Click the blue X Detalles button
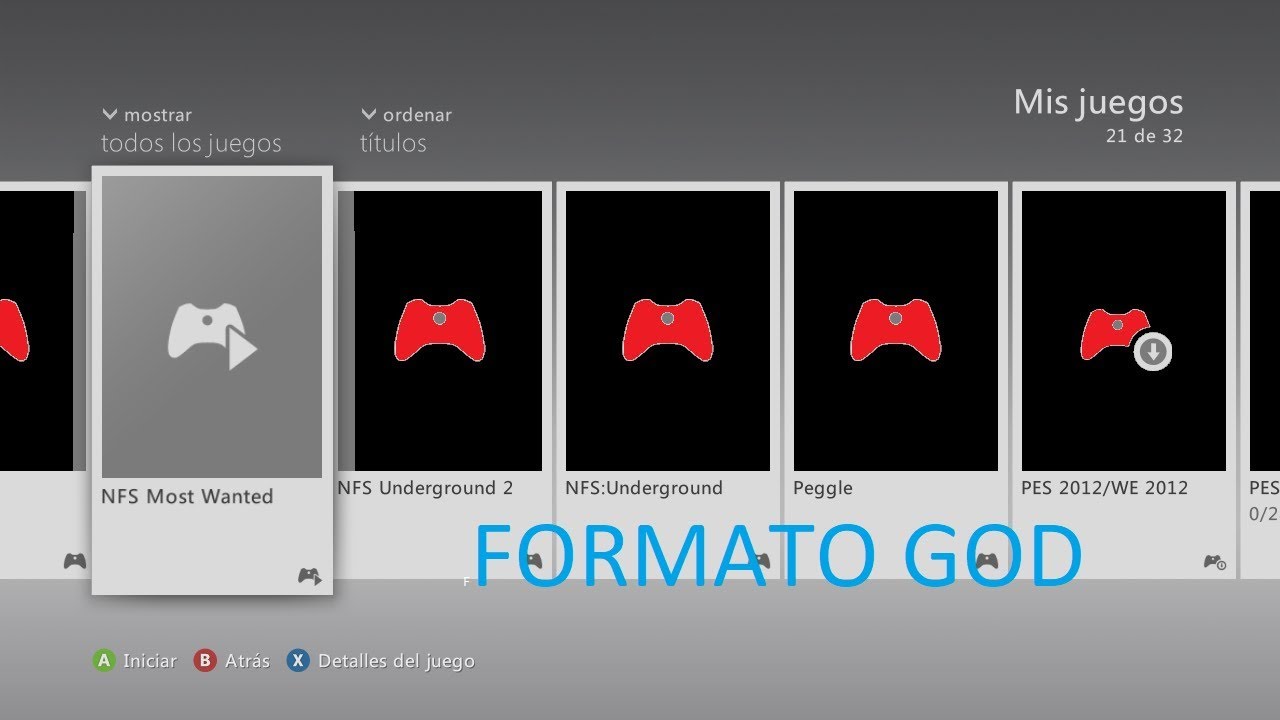 pos(298,661)
